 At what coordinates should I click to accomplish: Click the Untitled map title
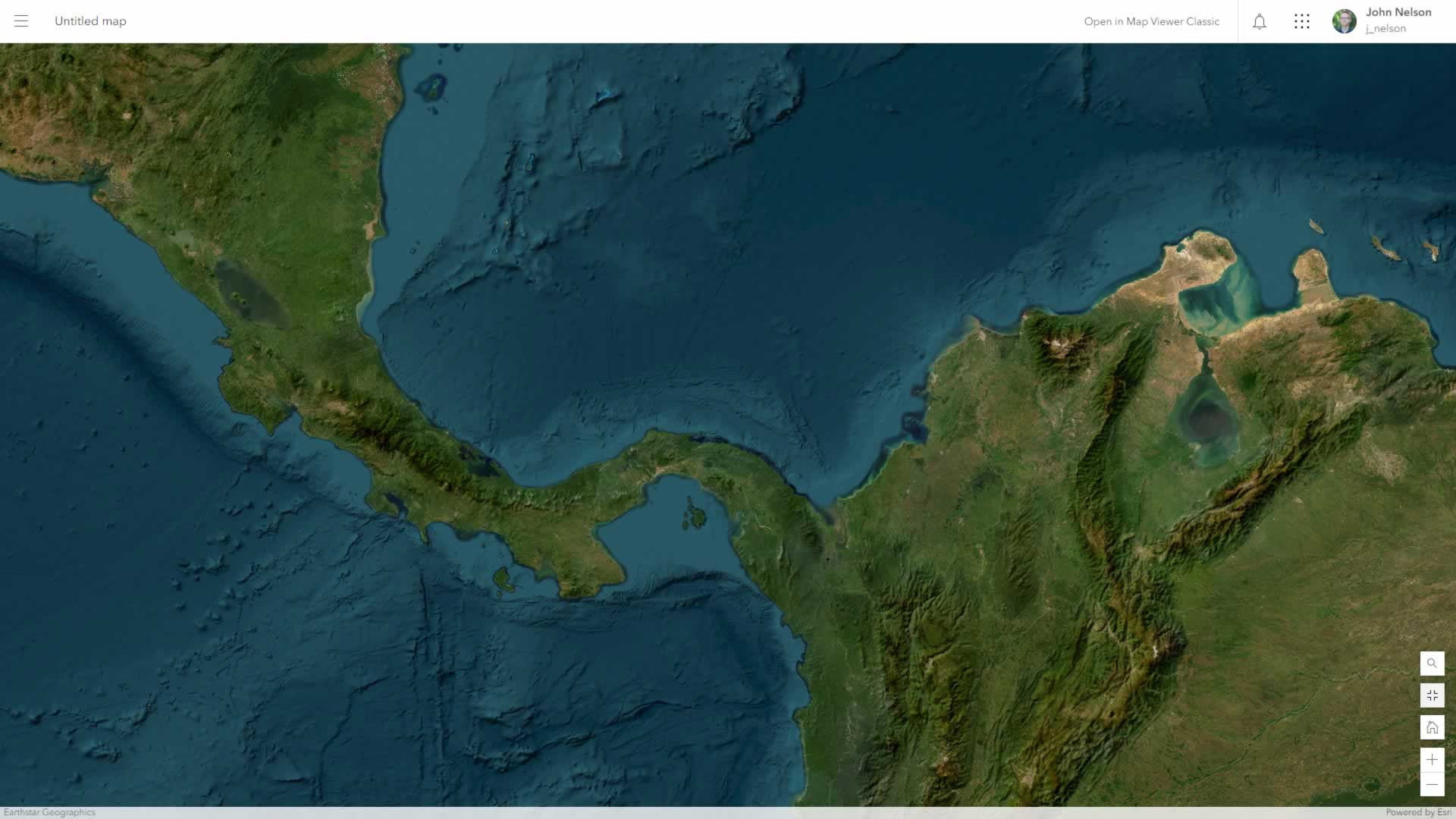[x=90, y=21]
